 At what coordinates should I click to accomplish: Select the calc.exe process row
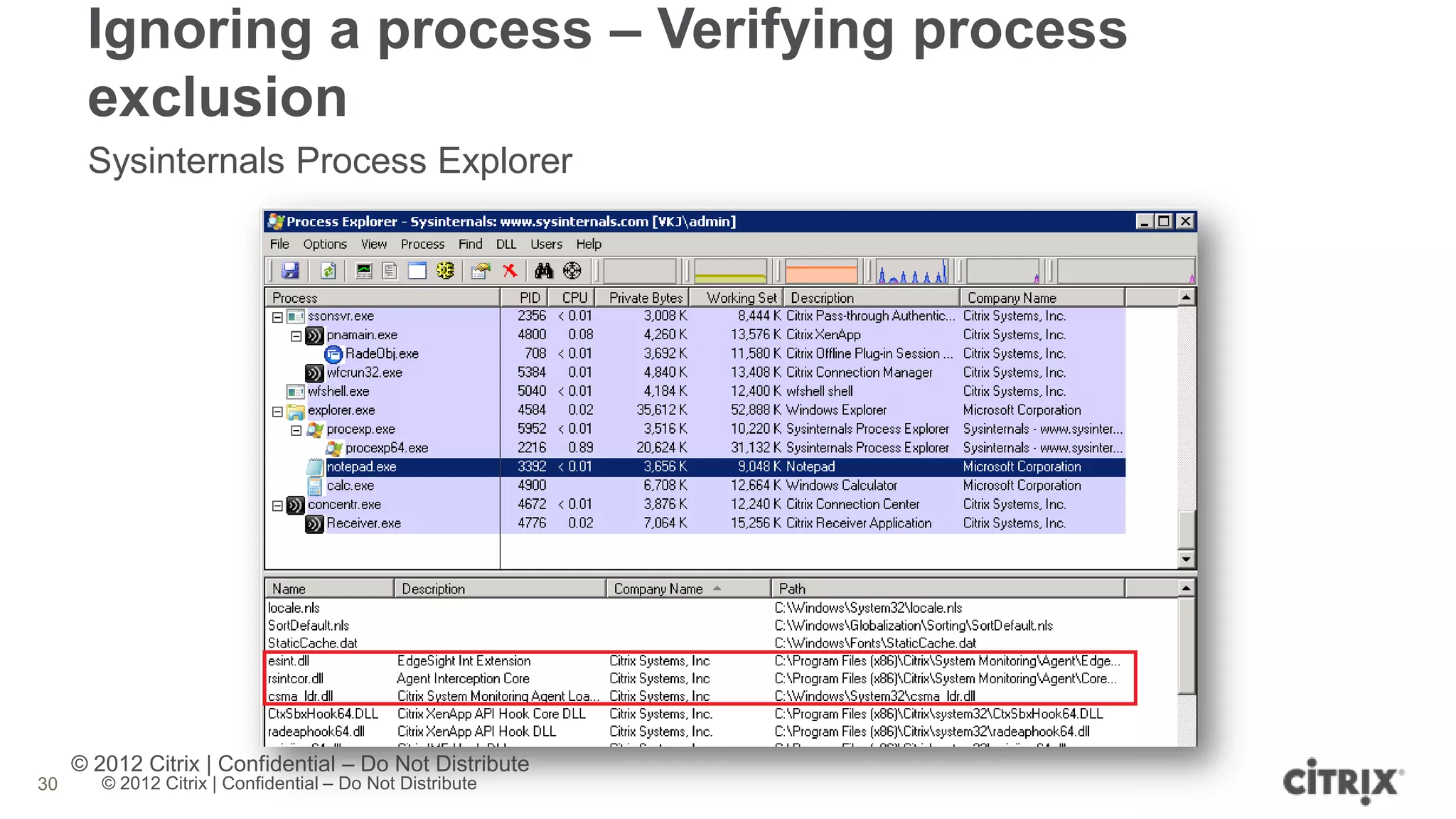[696, 486]
